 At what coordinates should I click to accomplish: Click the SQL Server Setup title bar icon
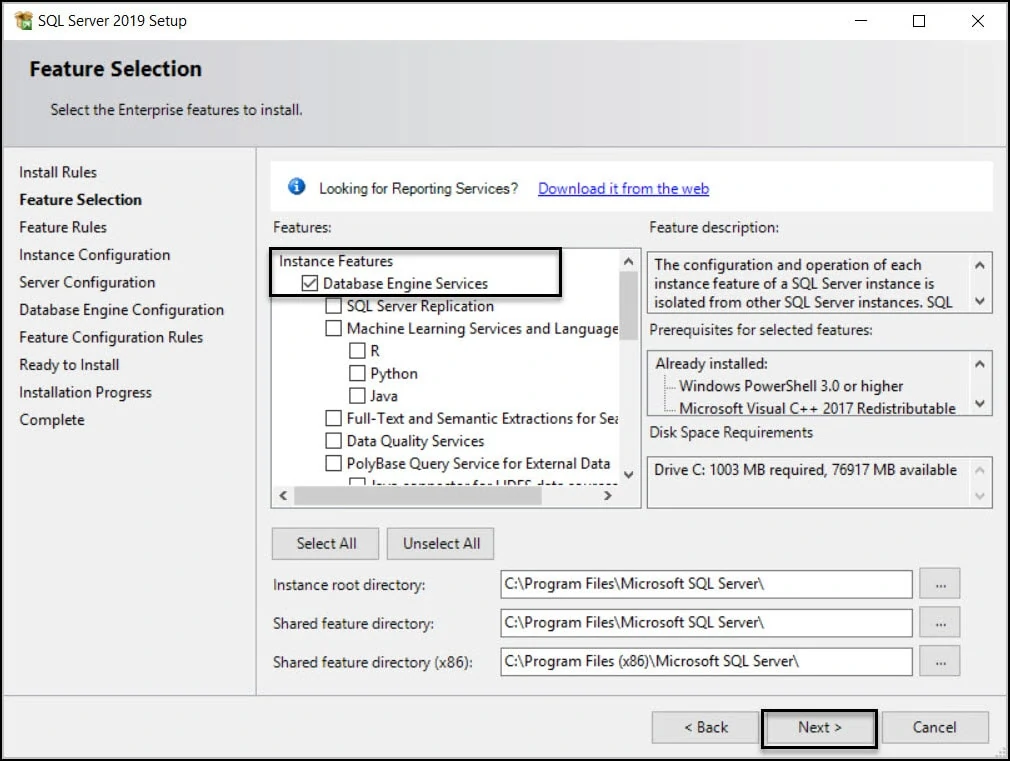[23, 21]
